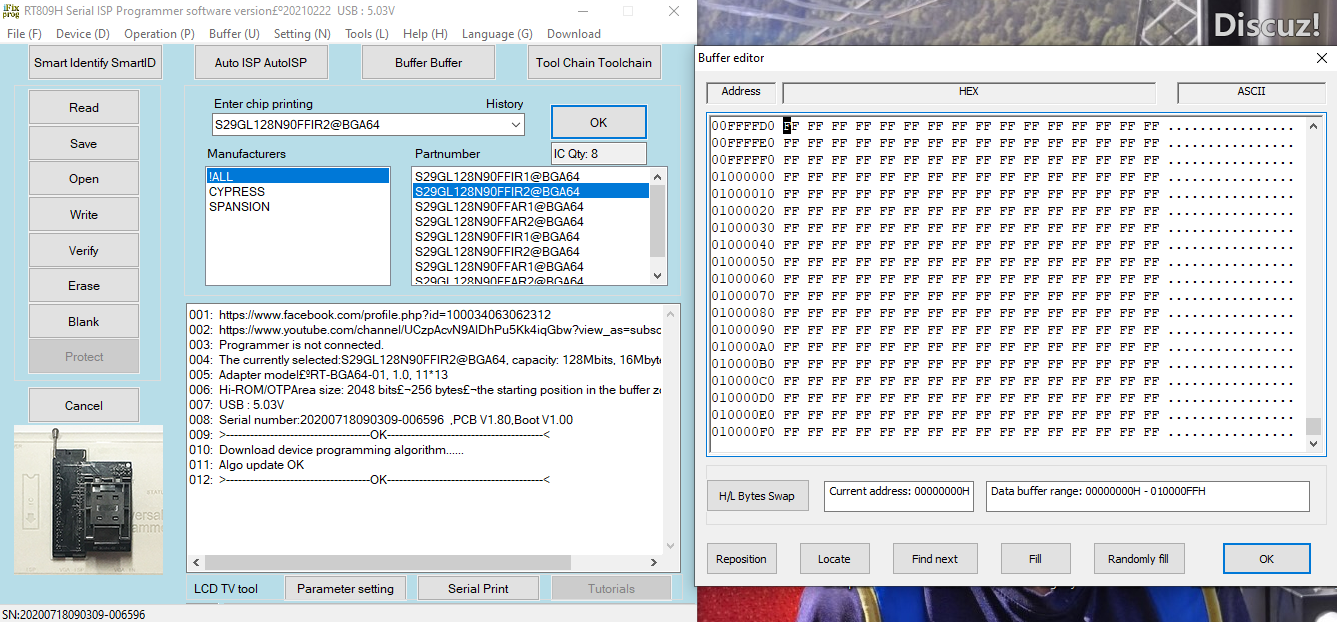Select CYPRESS in the Manufacturers list
This screenshot has width=1337, height=622.
point(237,191)
